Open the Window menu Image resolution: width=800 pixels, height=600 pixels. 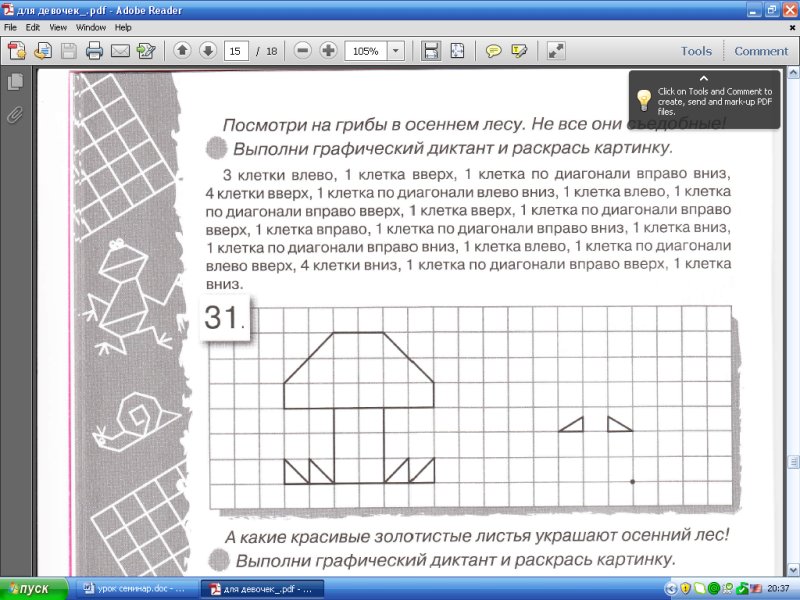pos(90,27)
